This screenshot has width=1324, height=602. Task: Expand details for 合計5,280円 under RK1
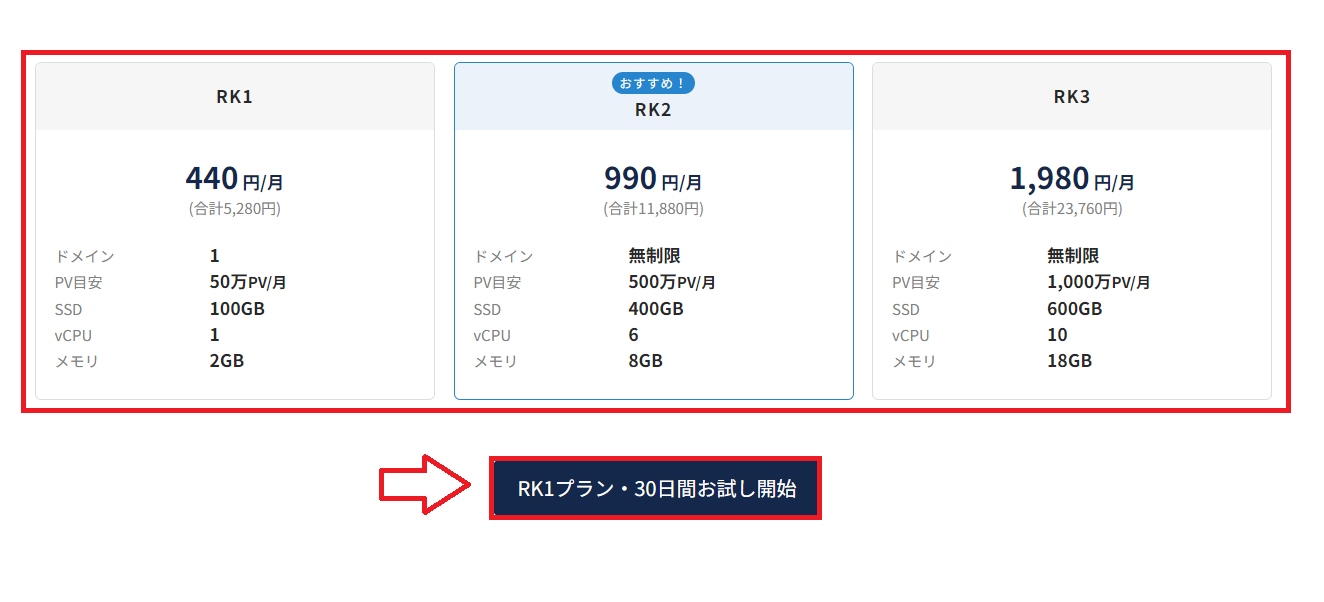coord(235,208)
